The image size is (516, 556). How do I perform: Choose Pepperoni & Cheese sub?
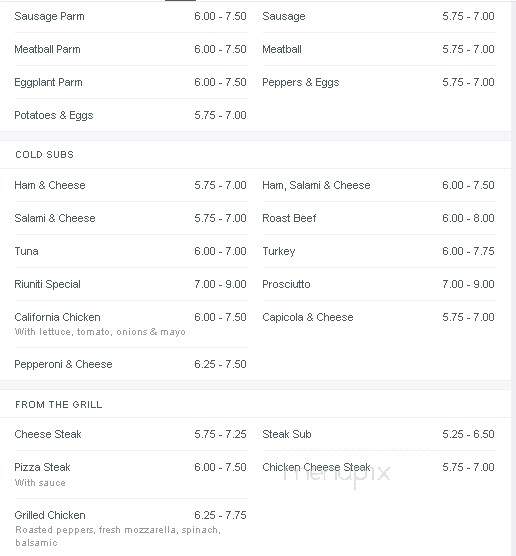(x=131, y=364)
